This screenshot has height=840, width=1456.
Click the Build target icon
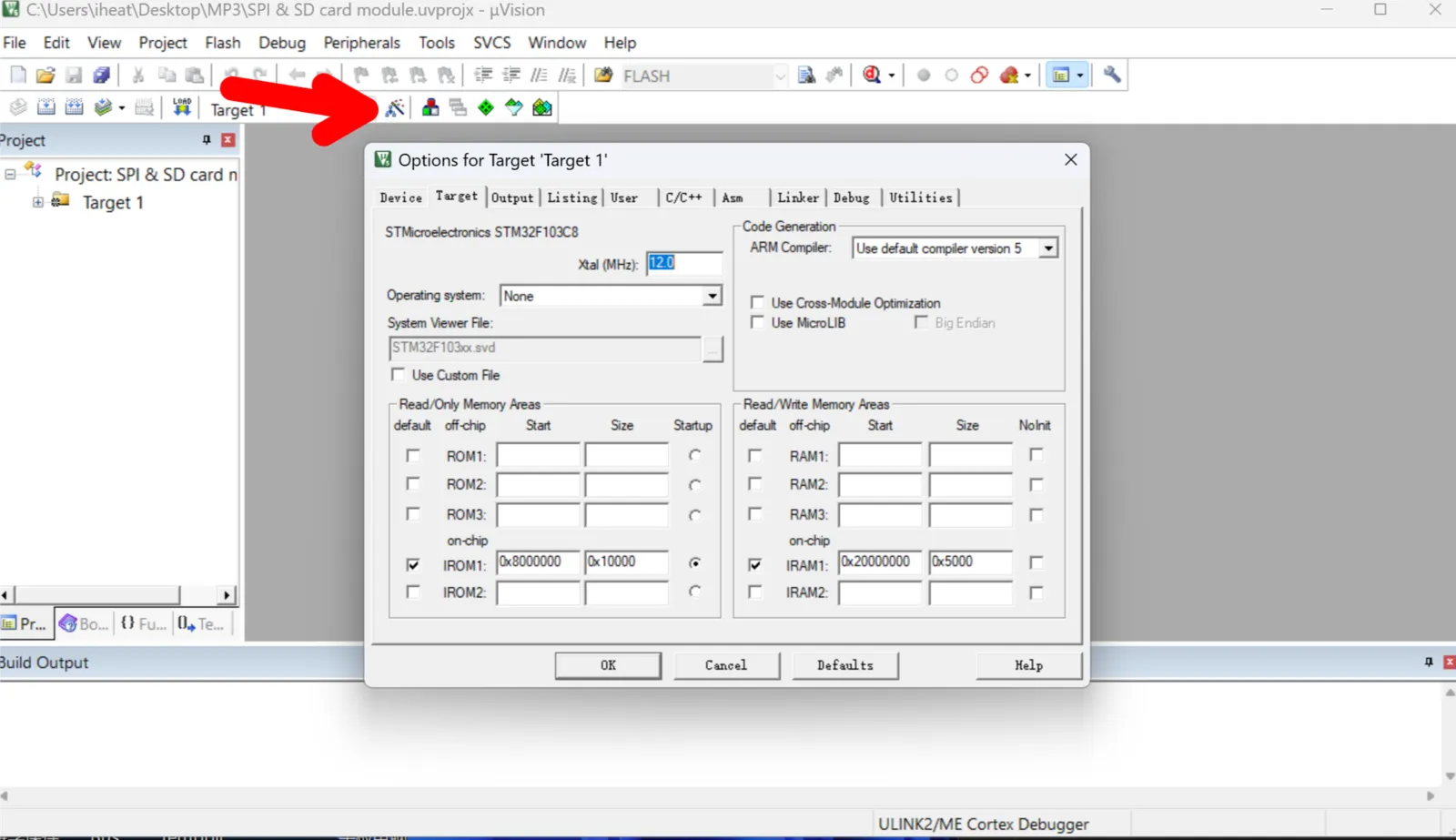coord(45,107)
